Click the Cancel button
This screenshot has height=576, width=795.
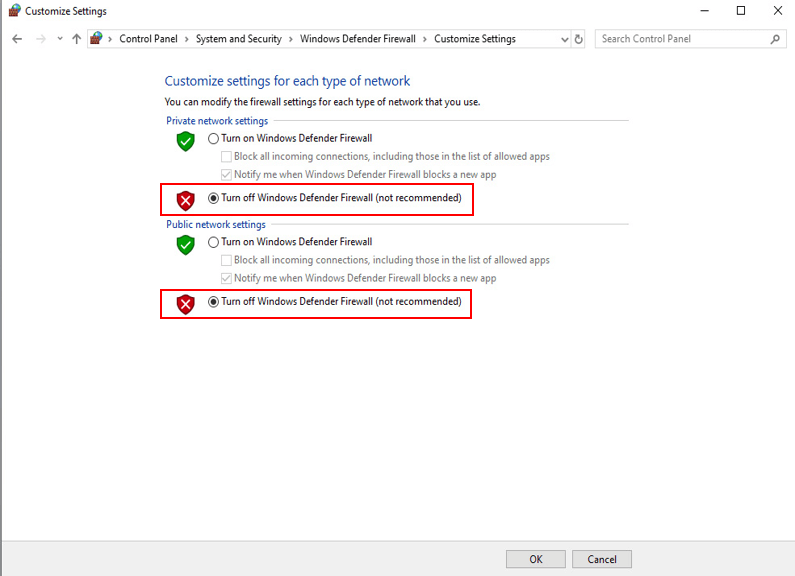point(602,559)
